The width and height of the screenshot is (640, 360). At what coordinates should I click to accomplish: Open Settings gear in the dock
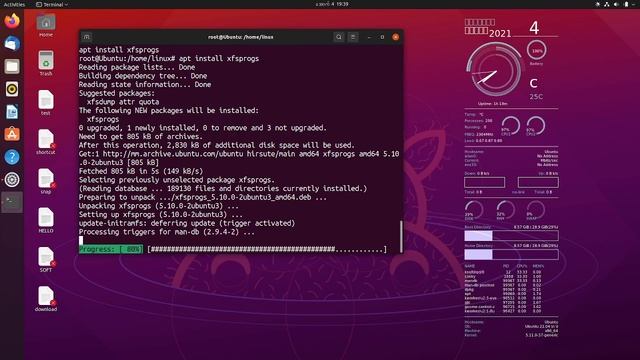12,180
